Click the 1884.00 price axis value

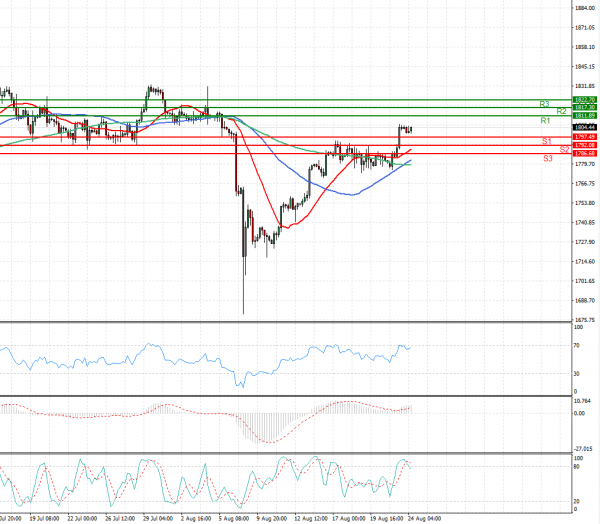click(585, 8)
